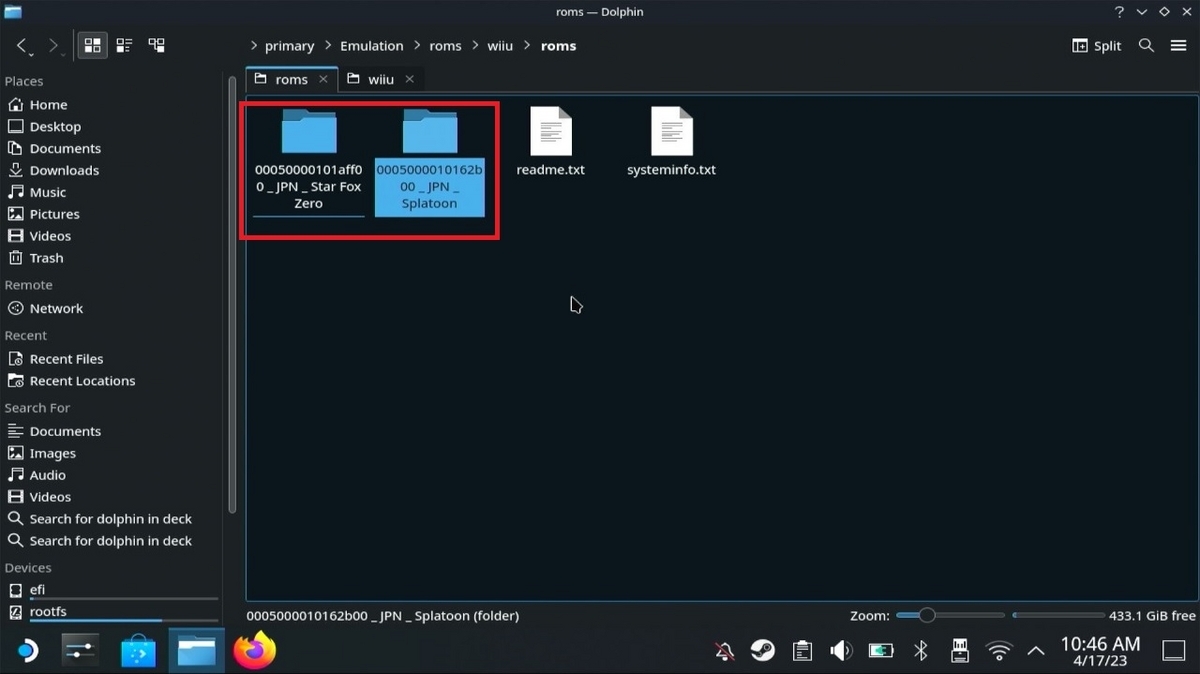Switch to the roms tab
The width and height of the screenshot is (1200, 674).
291,79
